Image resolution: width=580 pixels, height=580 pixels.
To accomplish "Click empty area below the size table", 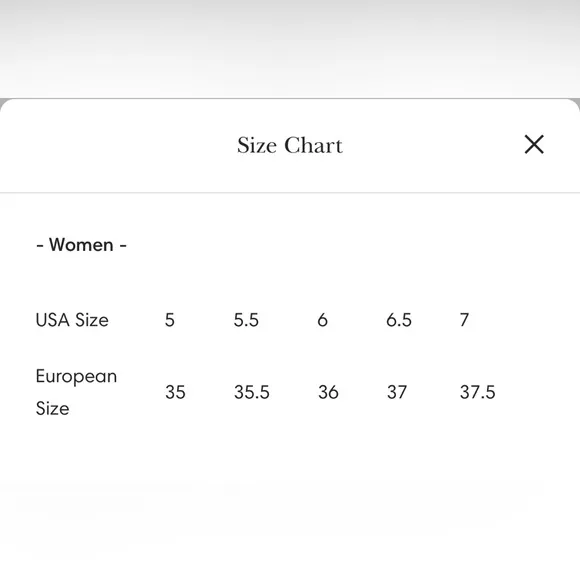I will pyautogui.click(x=290, y=499).
